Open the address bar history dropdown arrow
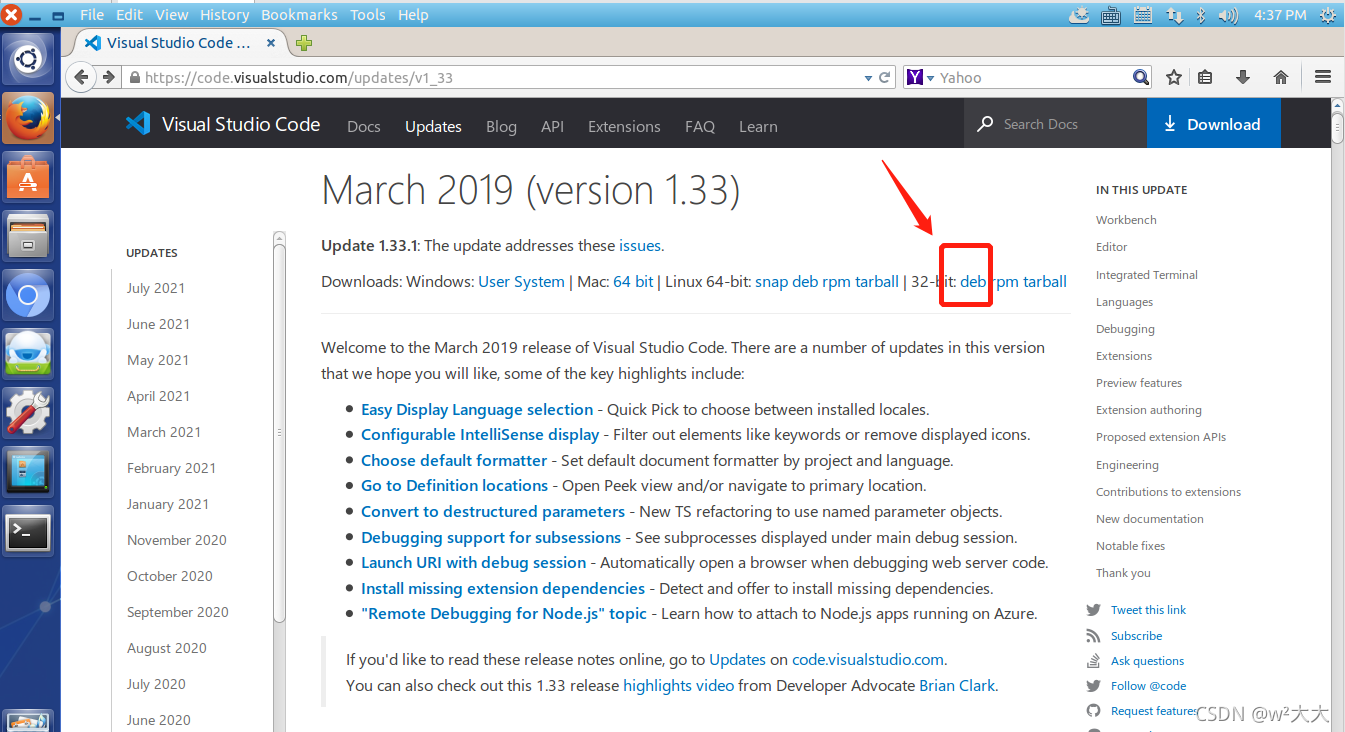Image resolution: width=1345 pixels, height=732 pixels. click(866, 77)
